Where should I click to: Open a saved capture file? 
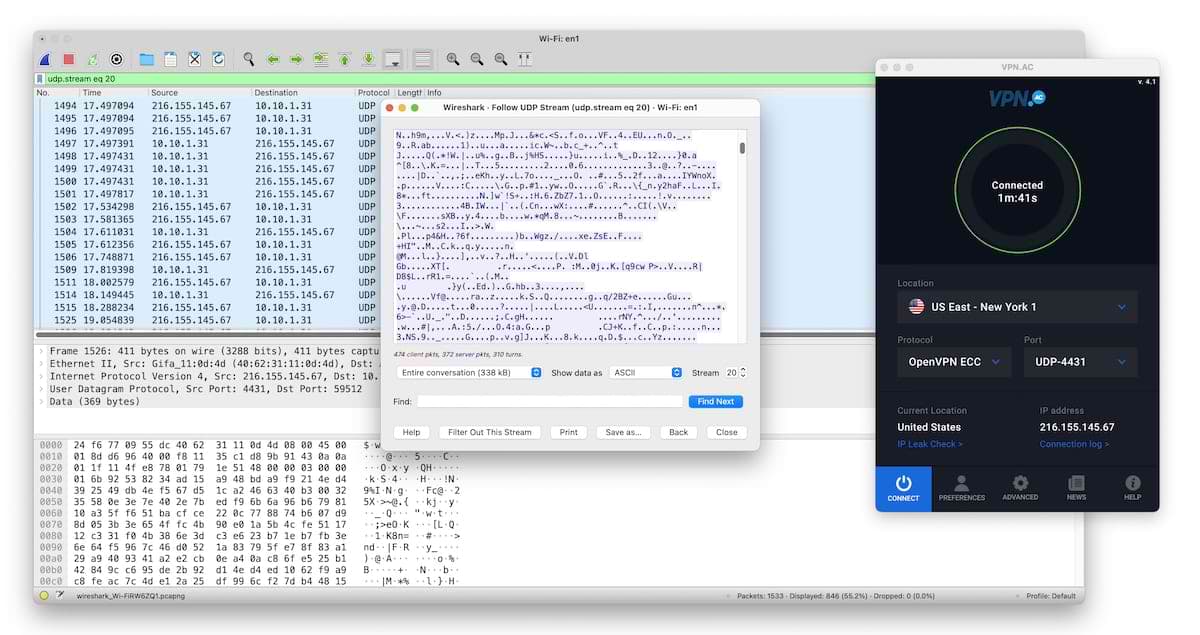145,59
